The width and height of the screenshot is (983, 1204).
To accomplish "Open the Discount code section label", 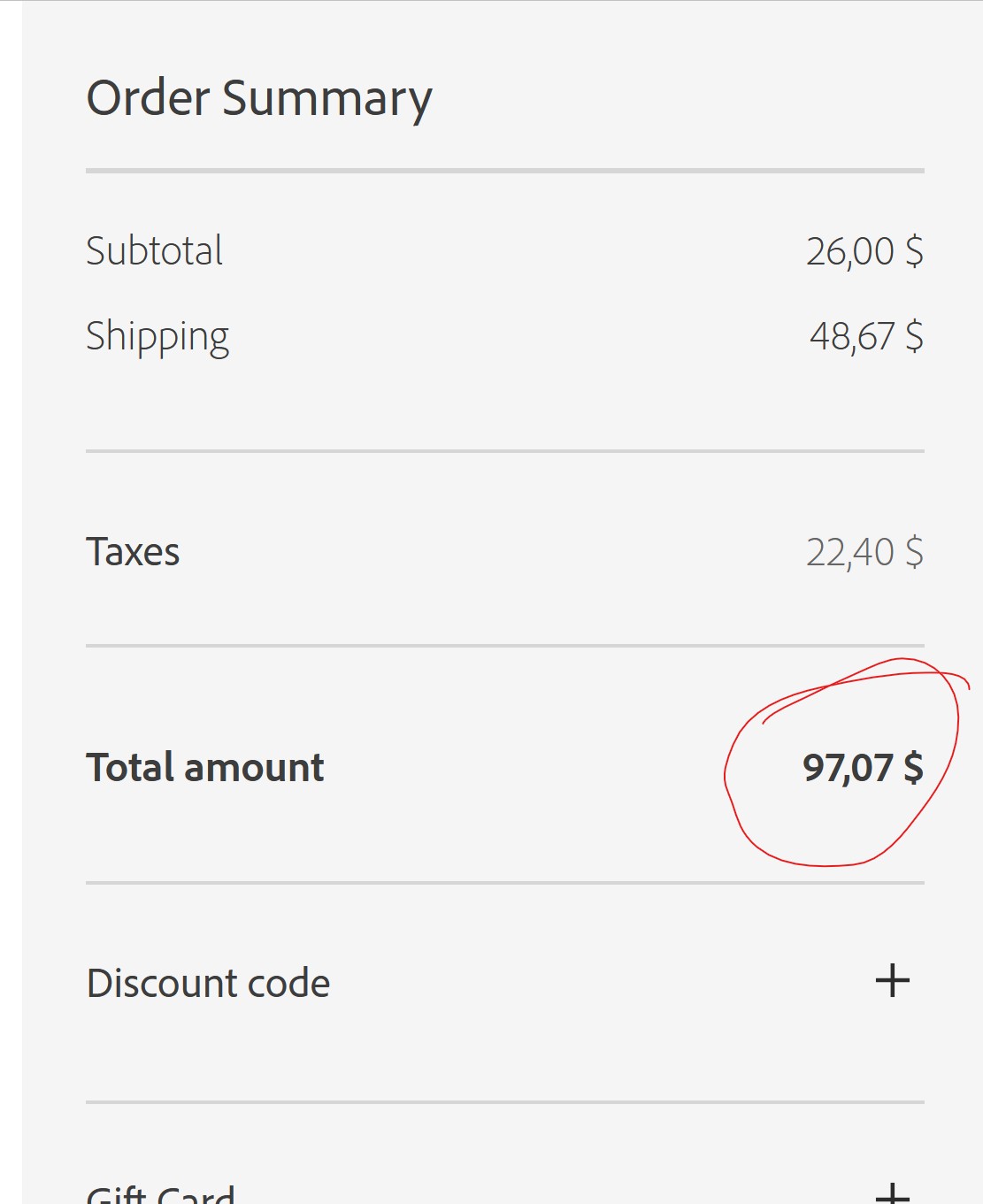I will pyautogui.click(x=208, y=983).
